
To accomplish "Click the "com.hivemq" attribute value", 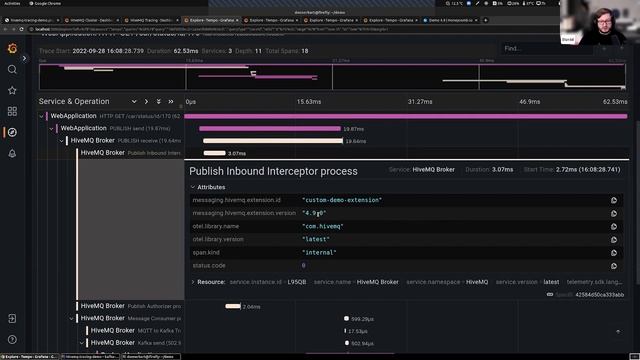I will [323, 226].
